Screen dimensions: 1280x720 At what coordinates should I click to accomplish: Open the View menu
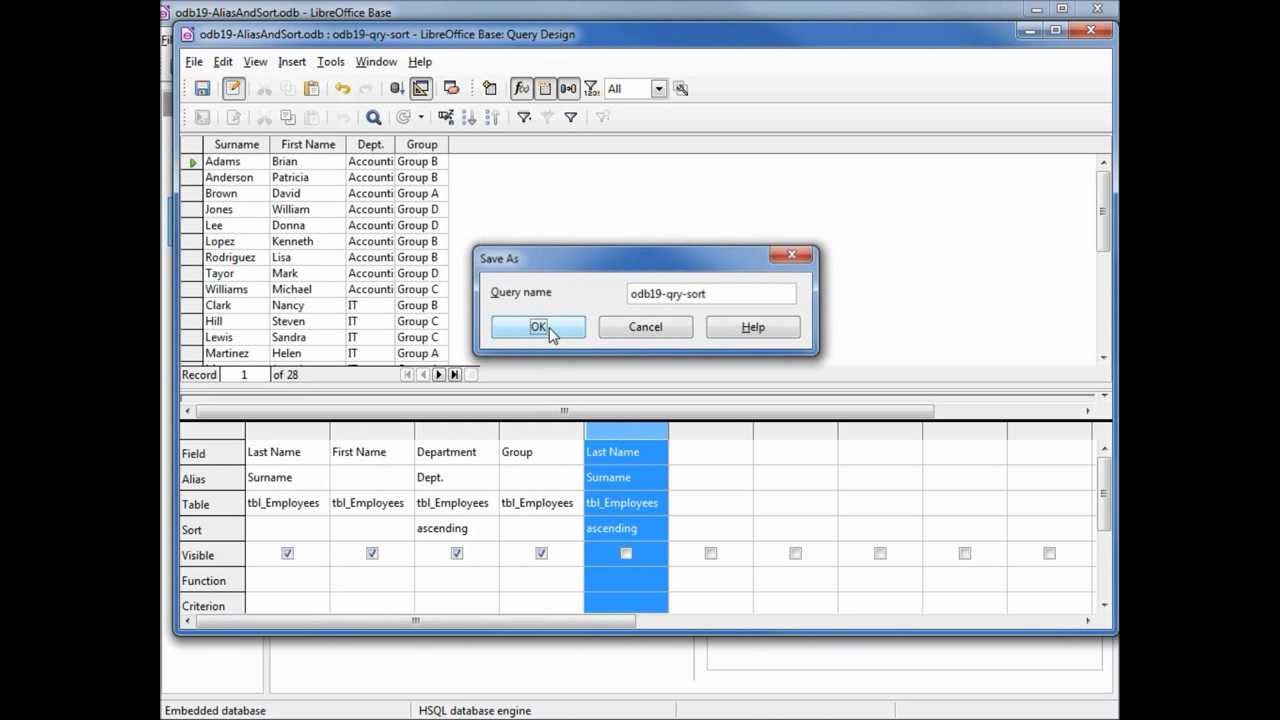(x=255, y=62)
